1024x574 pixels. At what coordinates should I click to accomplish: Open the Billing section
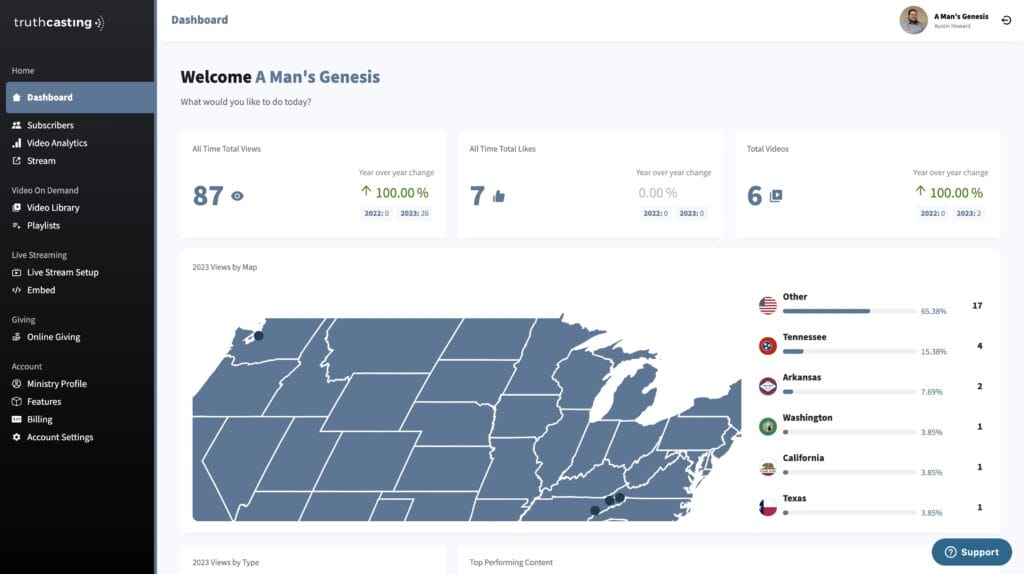click(39, 419)
